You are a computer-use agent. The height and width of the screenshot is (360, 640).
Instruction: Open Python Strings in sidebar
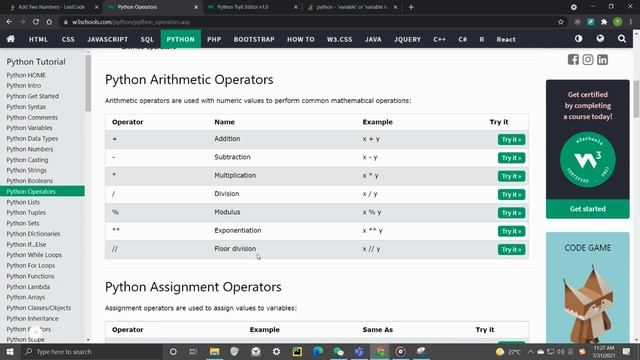27,170
